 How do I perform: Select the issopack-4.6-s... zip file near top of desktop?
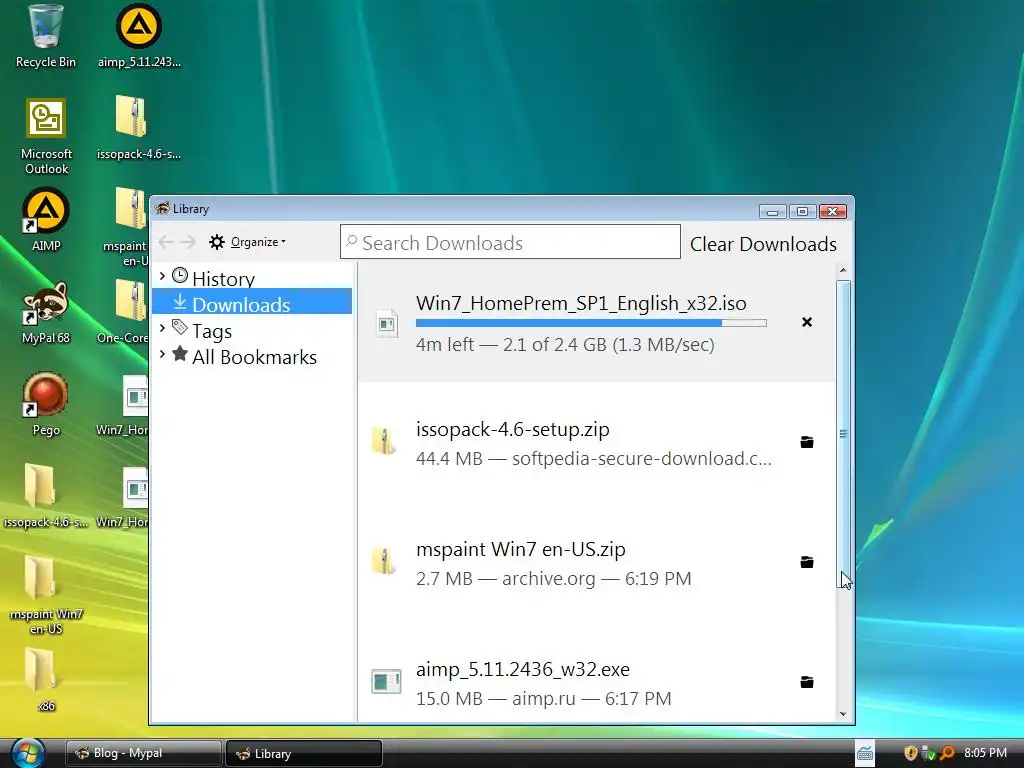click(x=138, y=127)
